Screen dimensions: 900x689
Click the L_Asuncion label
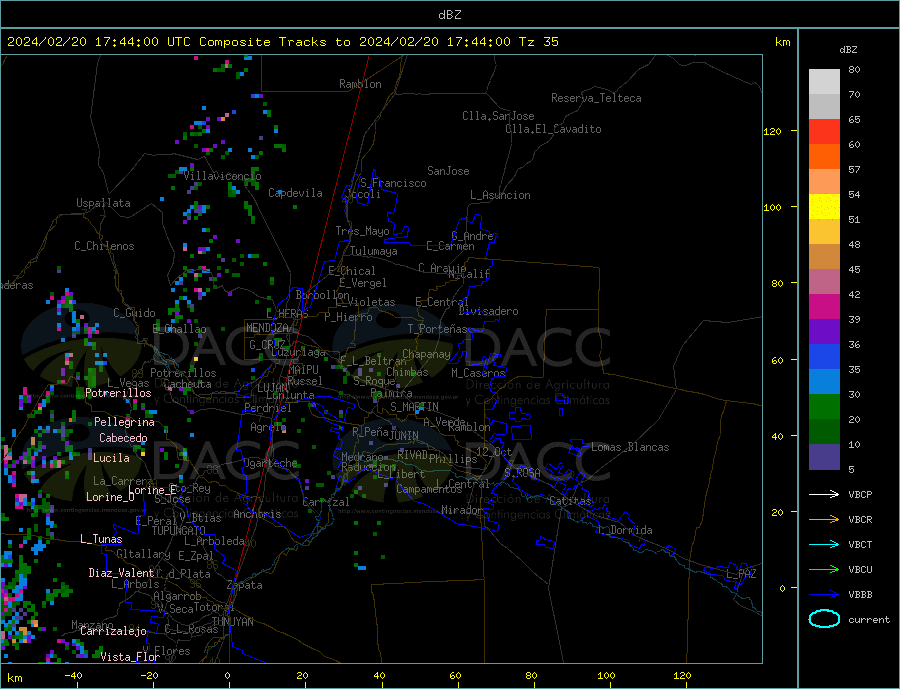[501, 195]
